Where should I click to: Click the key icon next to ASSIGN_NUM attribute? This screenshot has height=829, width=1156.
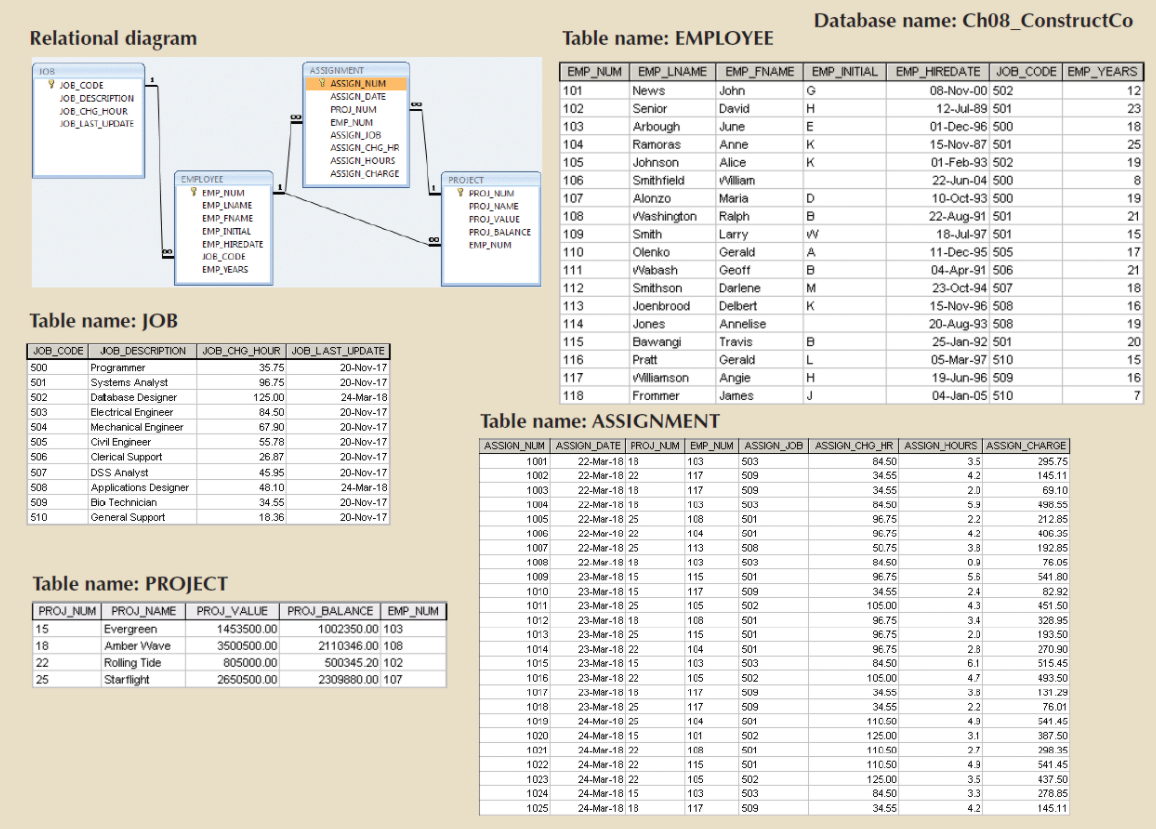pyautogui.click(x=321, y=81)
